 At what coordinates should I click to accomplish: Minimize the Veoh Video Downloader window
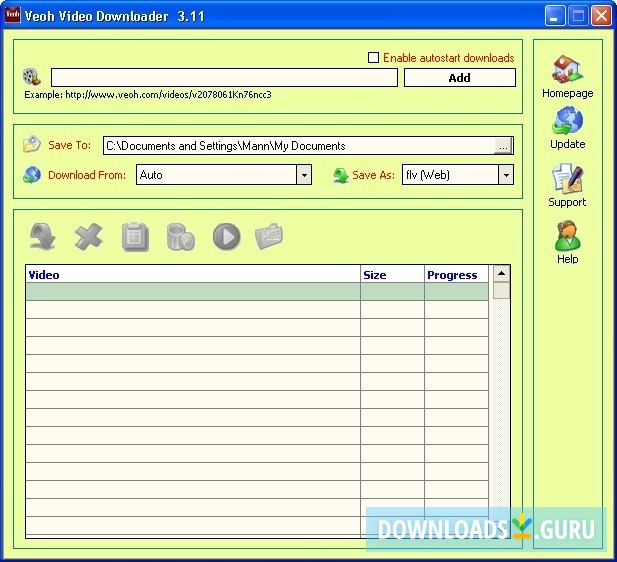[x=555, y=16]
